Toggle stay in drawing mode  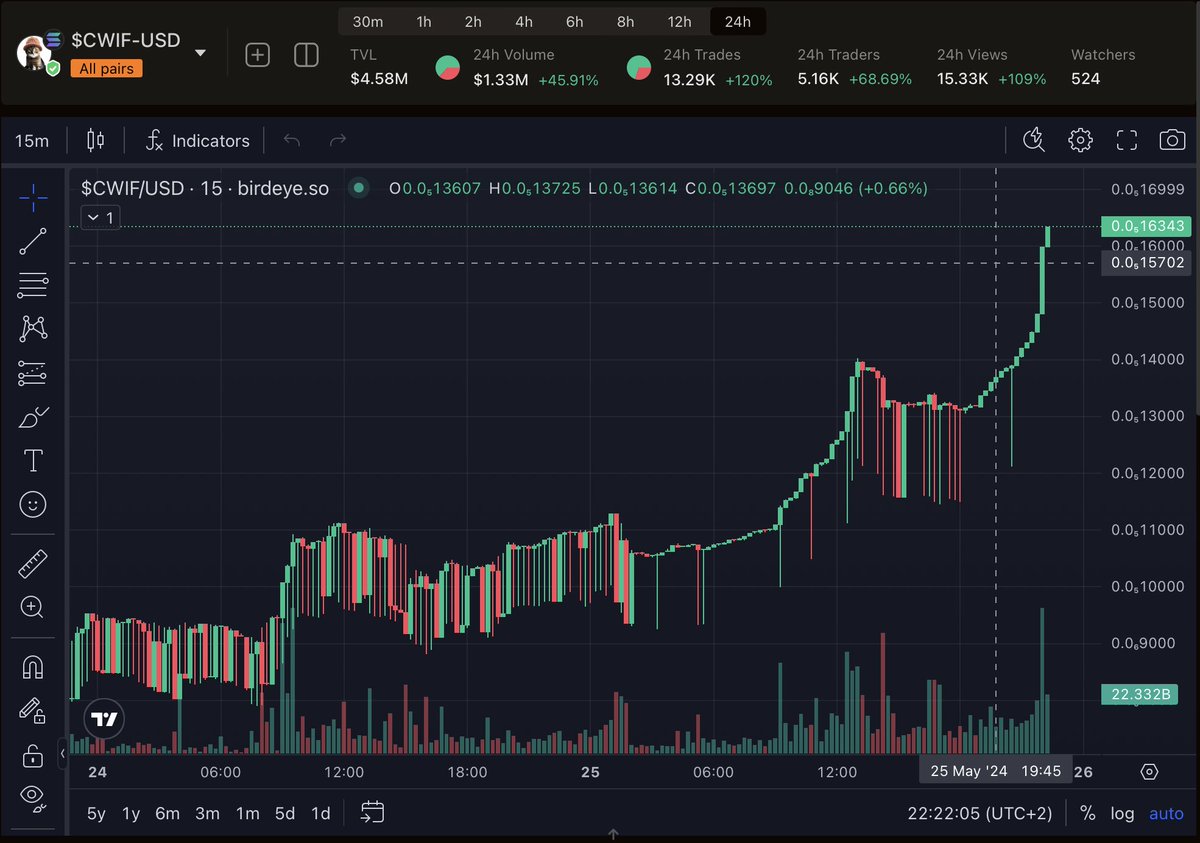coord(33,710)
